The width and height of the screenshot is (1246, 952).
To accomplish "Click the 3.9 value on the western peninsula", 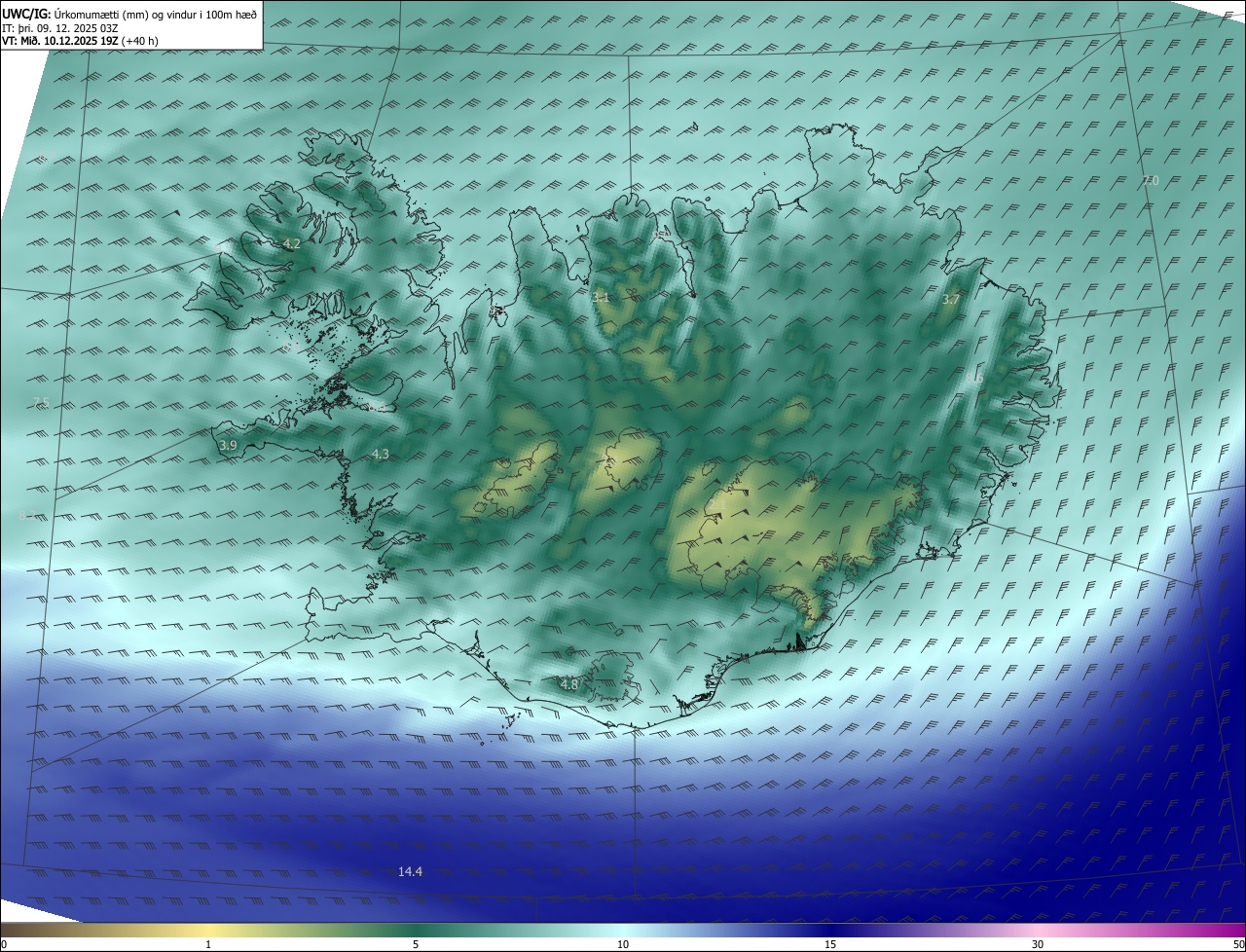I will click(228, 445).
